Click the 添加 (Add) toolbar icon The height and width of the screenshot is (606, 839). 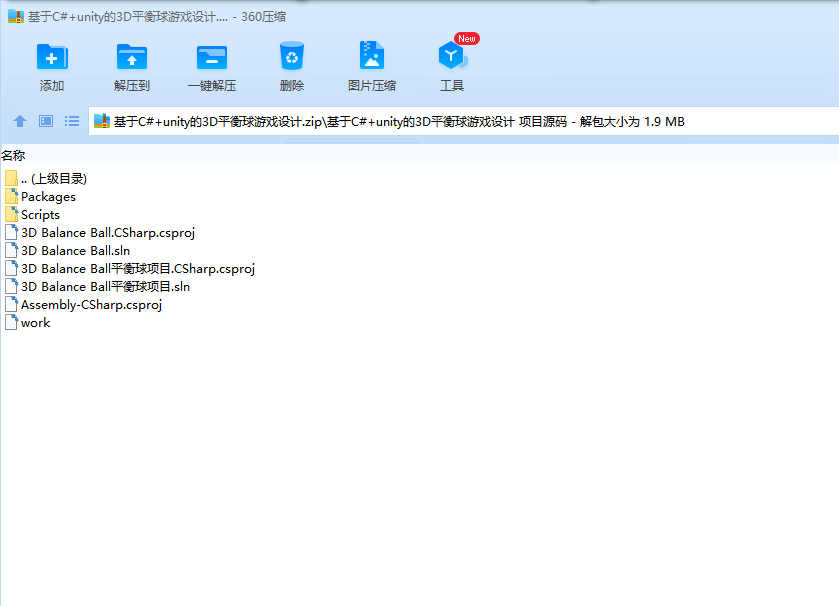(52, 57)
